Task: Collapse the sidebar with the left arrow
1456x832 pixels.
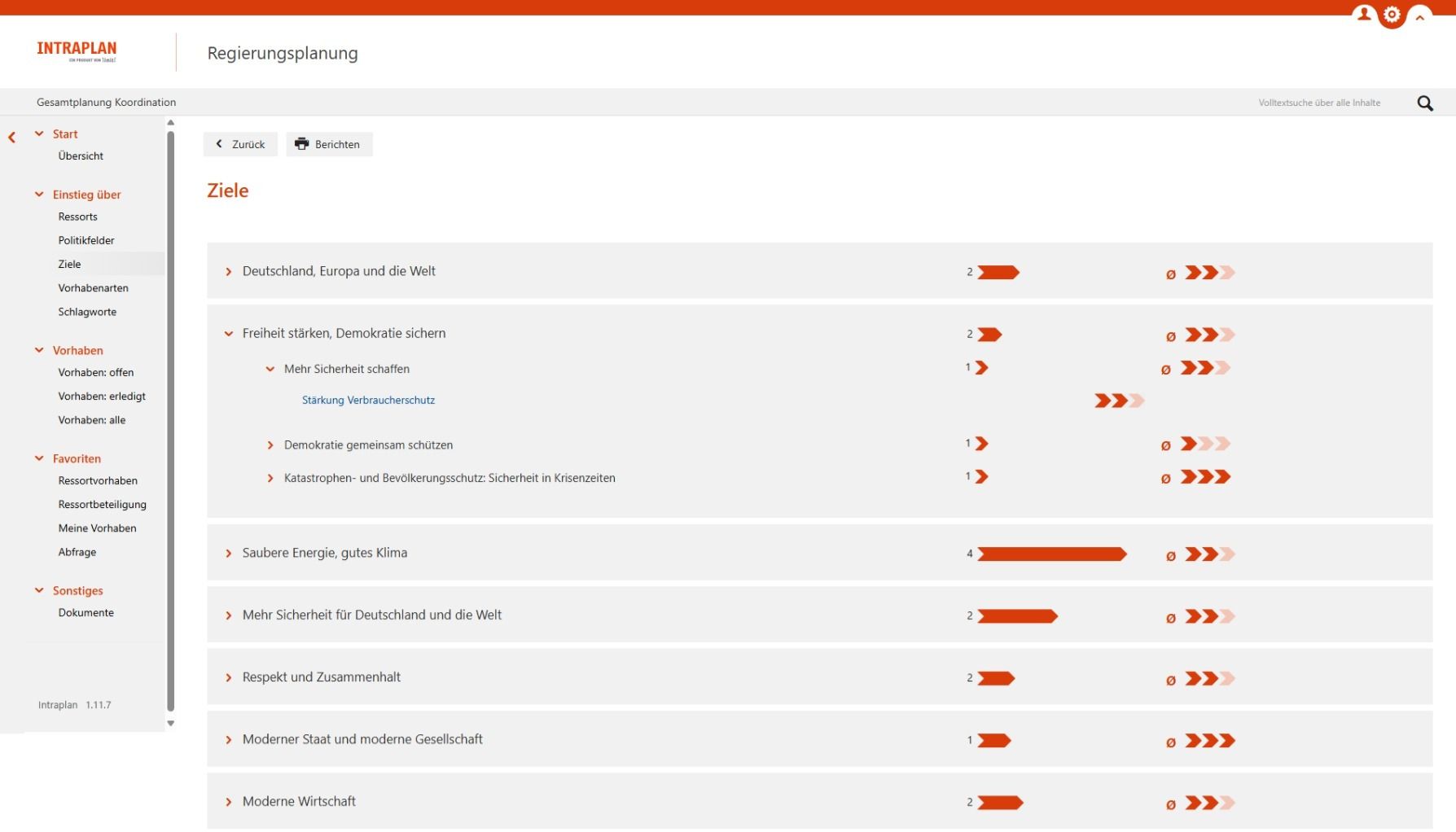Action: [12, 138]
